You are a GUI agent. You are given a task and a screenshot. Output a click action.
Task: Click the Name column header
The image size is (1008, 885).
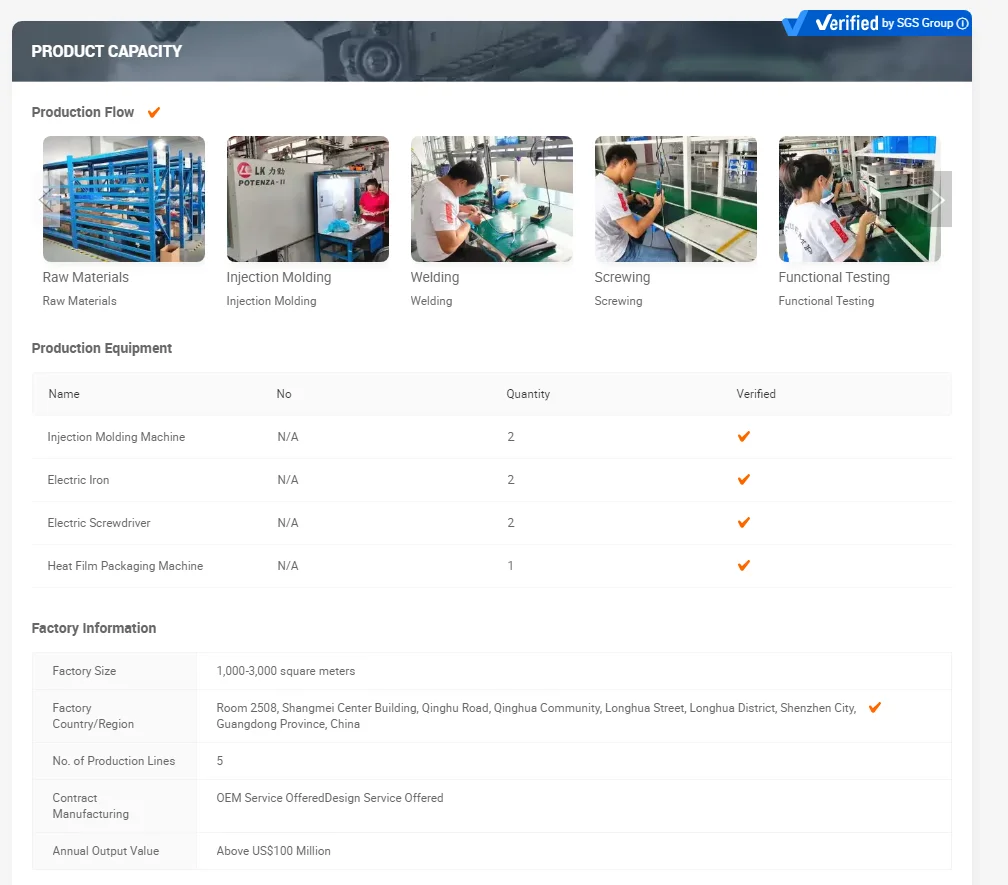click(64, 394)
